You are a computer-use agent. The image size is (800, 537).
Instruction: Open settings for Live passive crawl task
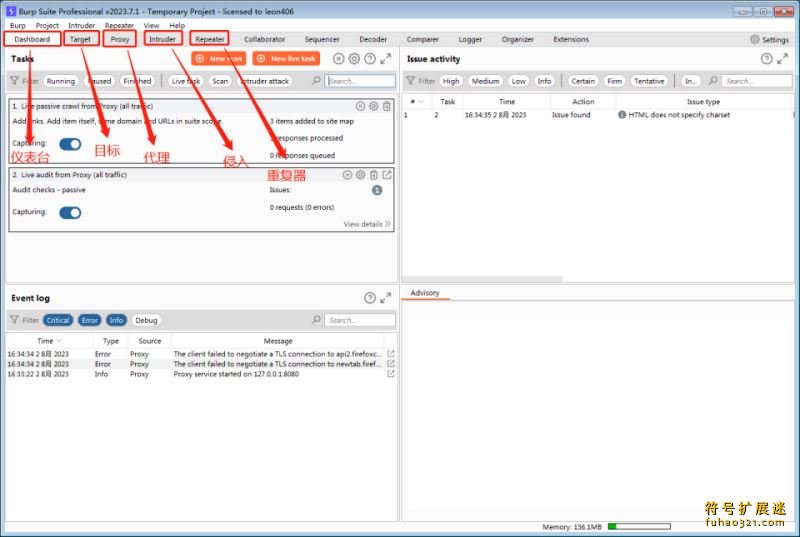tap(373, 106)
